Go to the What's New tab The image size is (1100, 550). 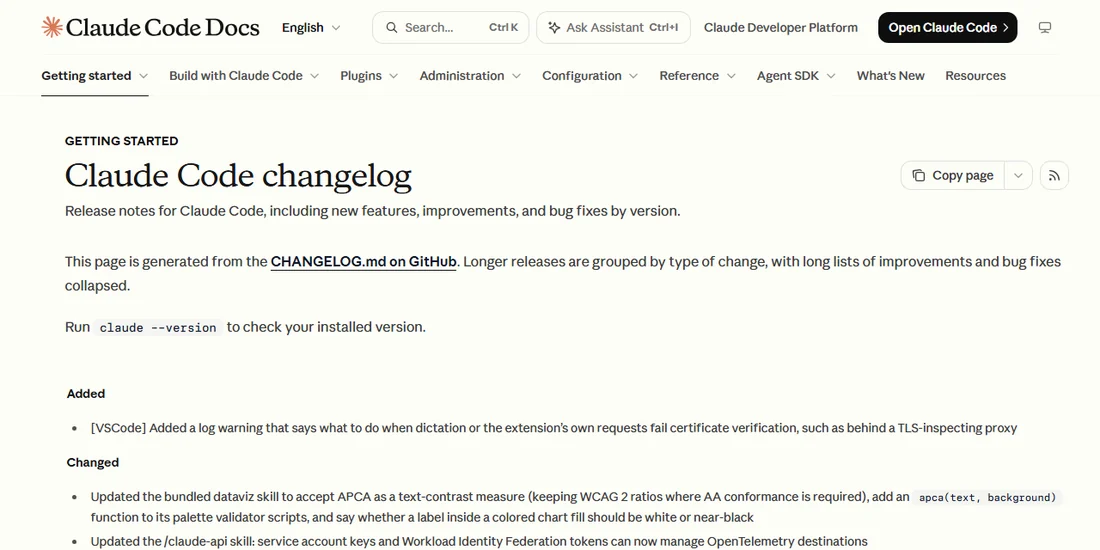pyautogui.click(x=890, y=76)
